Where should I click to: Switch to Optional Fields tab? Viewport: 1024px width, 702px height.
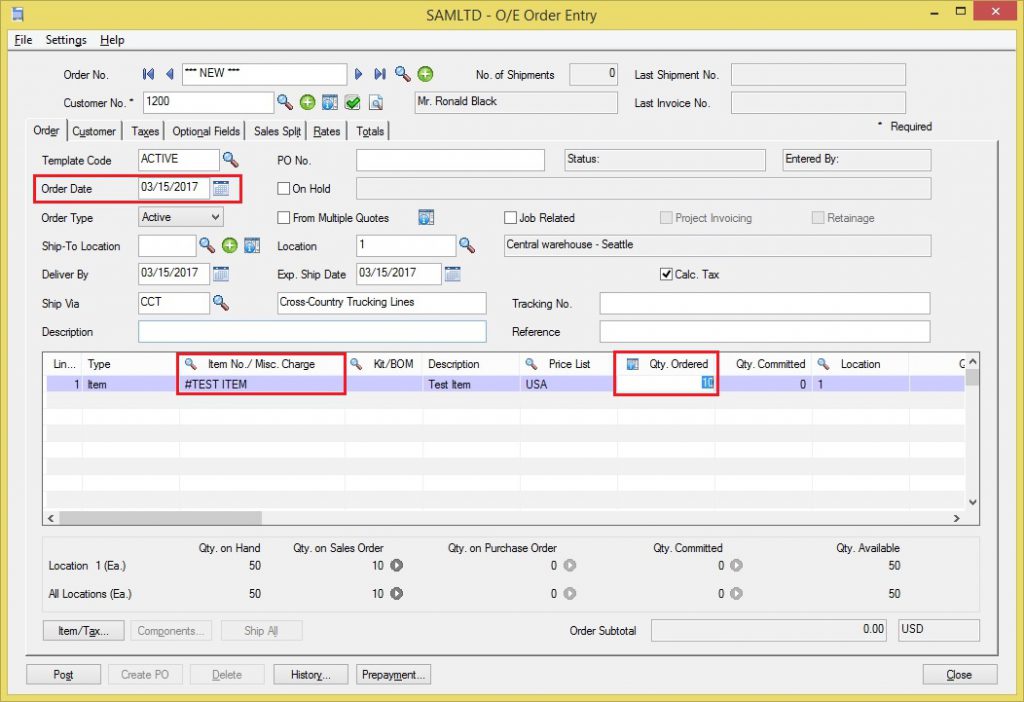pos(206,131)
